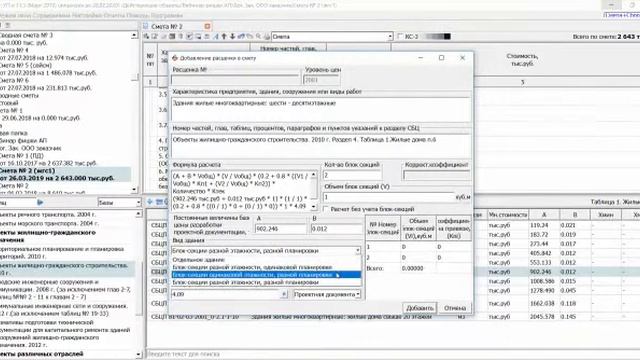Image resolution: width=640 pixels, height=360 pixels.
Task: Click the 'Расценка №' input field
Action: pos(236,80)
